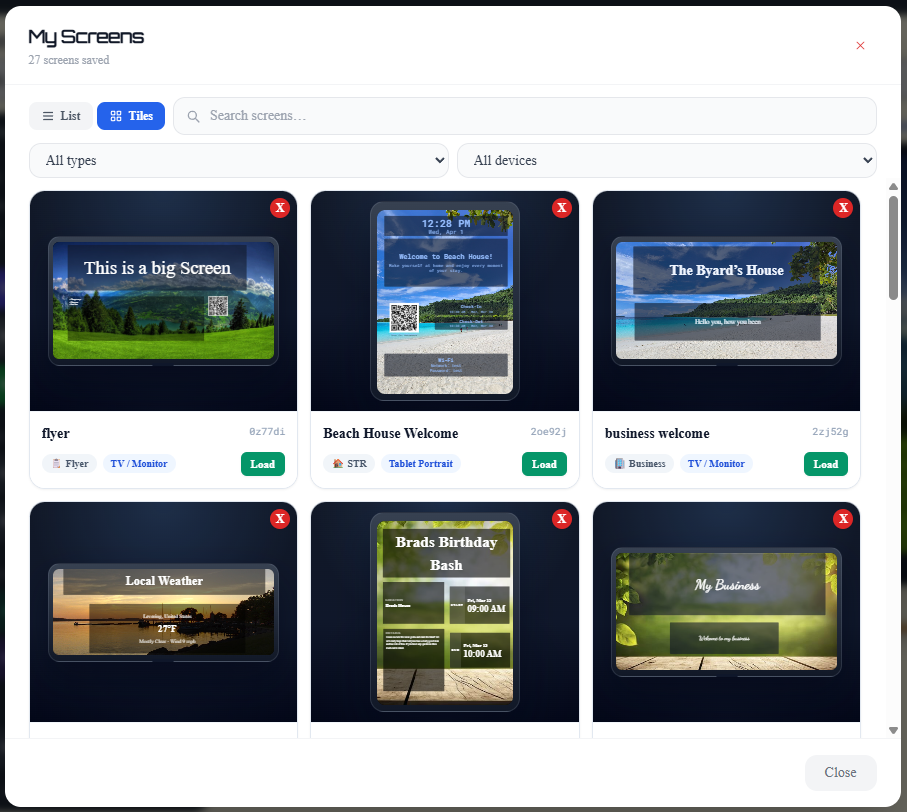Open The Byard's House thumbnail
907x812 pixels.
point(726,301)
